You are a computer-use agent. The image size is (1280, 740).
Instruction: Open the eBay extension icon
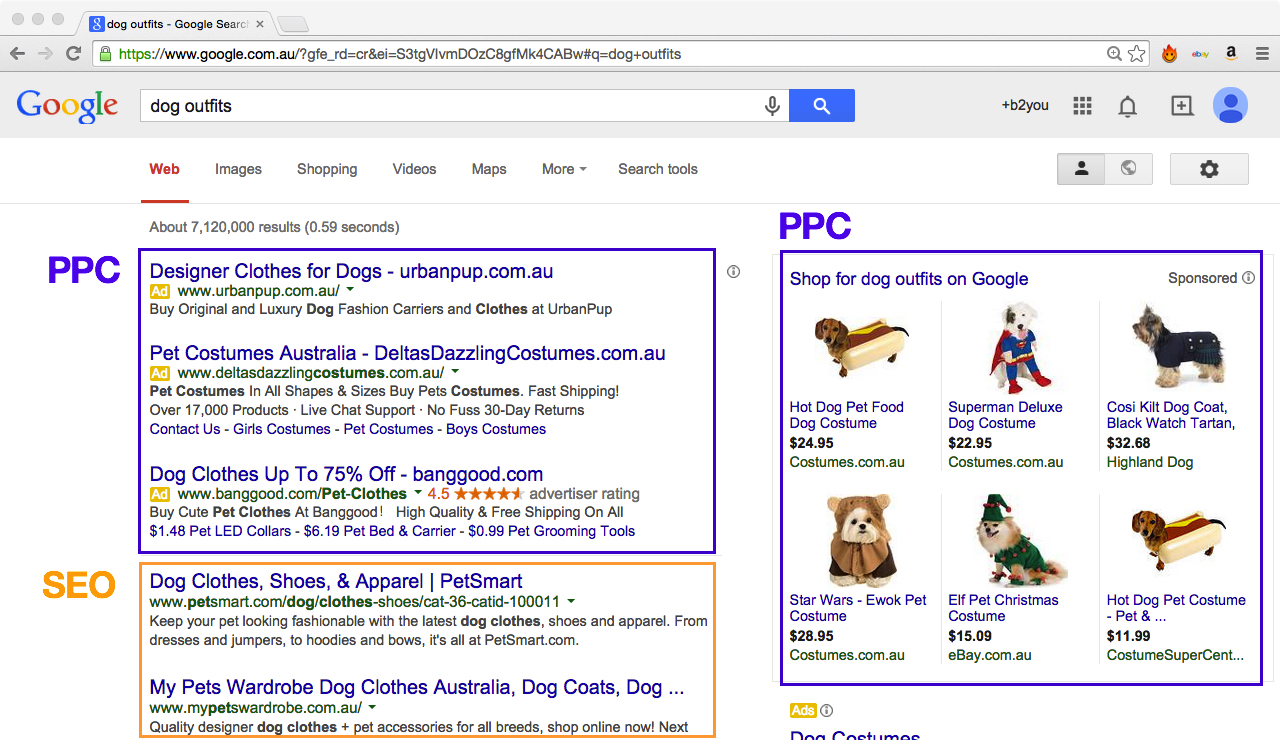[1201, 54]
